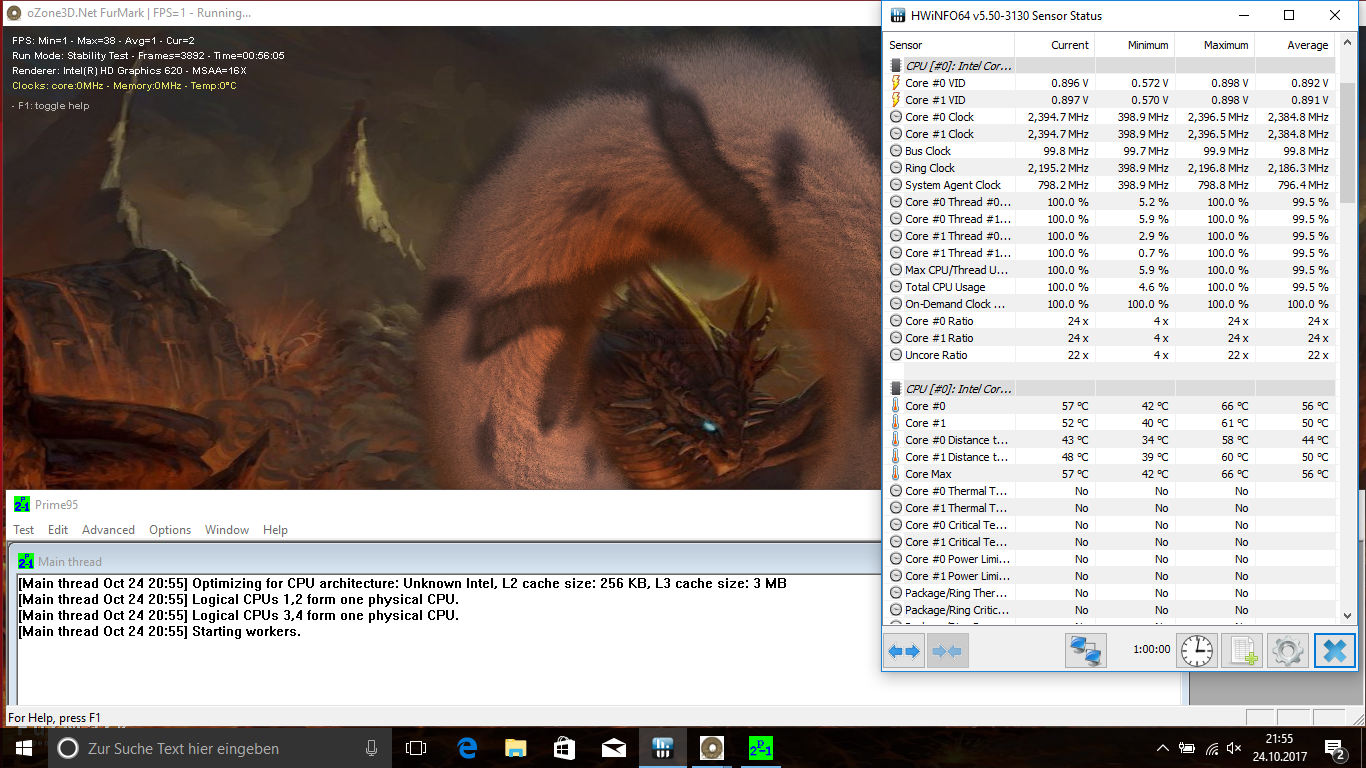Viewport: 1366px width, 768px height.
Task: Switch to Prime95 via its taskbar icon
Action: click(x=760, y=748)
